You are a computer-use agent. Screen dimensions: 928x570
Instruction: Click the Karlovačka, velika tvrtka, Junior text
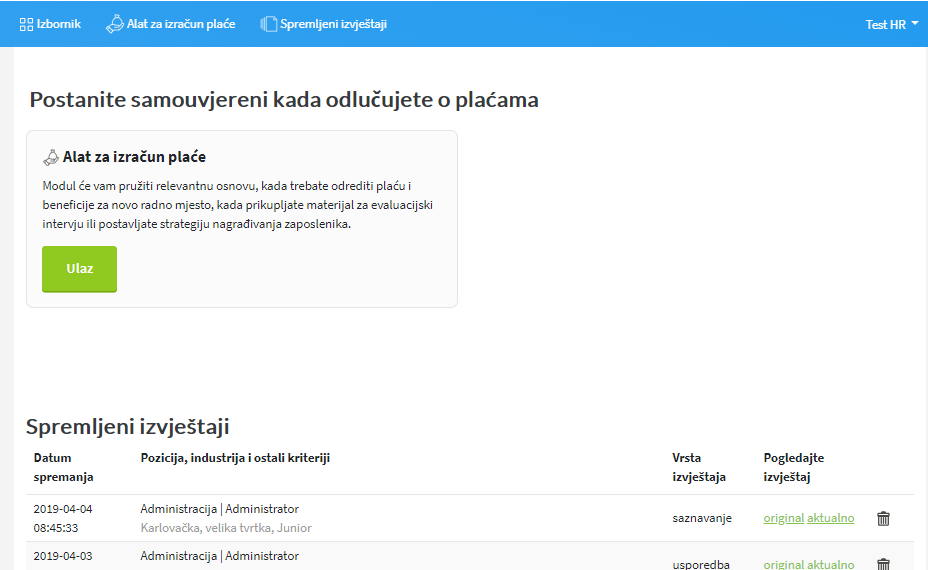coord(225,527)
